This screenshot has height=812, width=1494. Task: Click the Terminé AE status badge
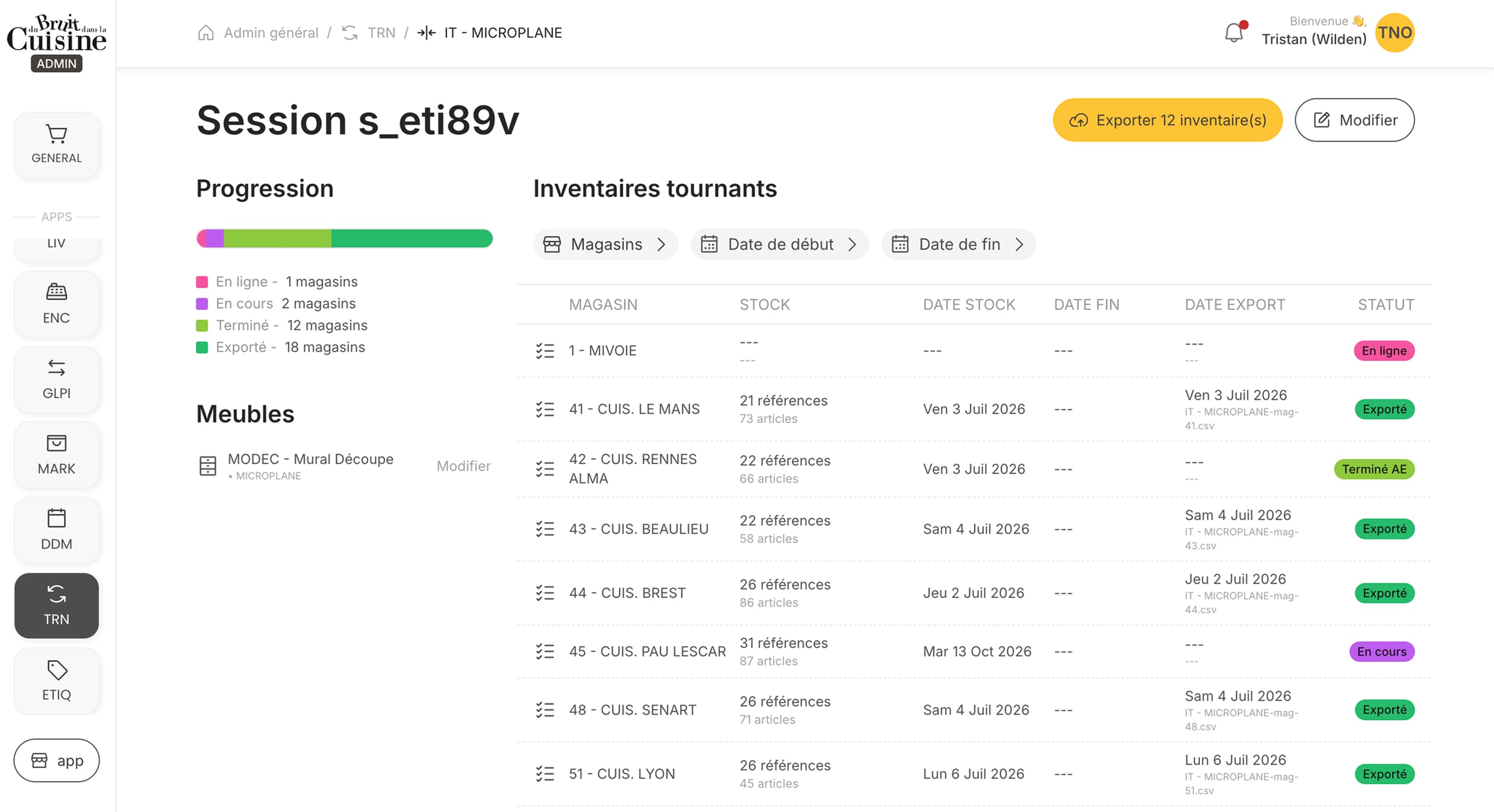pos(1374,469)
